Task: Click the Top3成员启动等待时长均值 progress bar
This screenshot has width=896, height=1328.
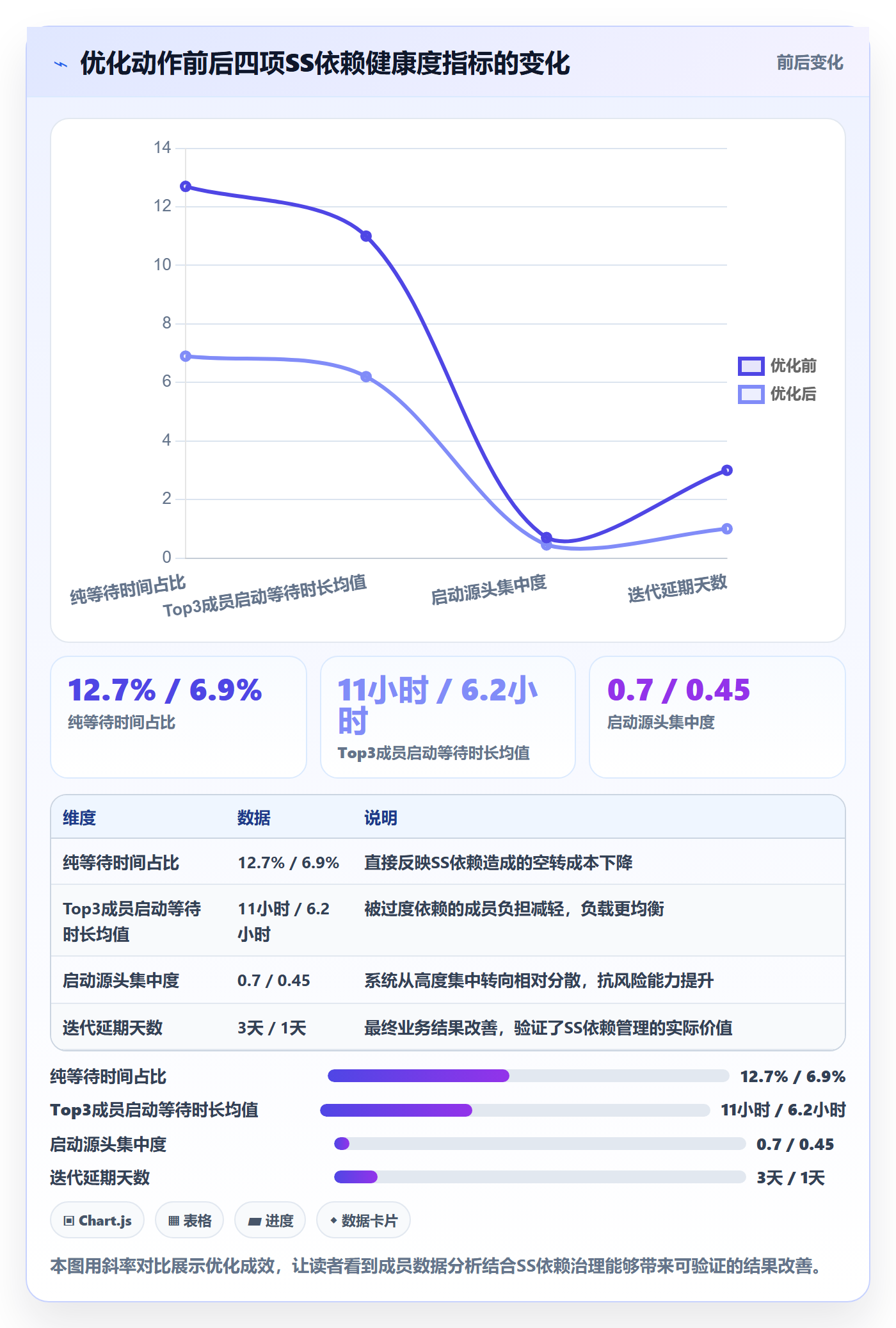Action: (515, 1110)
